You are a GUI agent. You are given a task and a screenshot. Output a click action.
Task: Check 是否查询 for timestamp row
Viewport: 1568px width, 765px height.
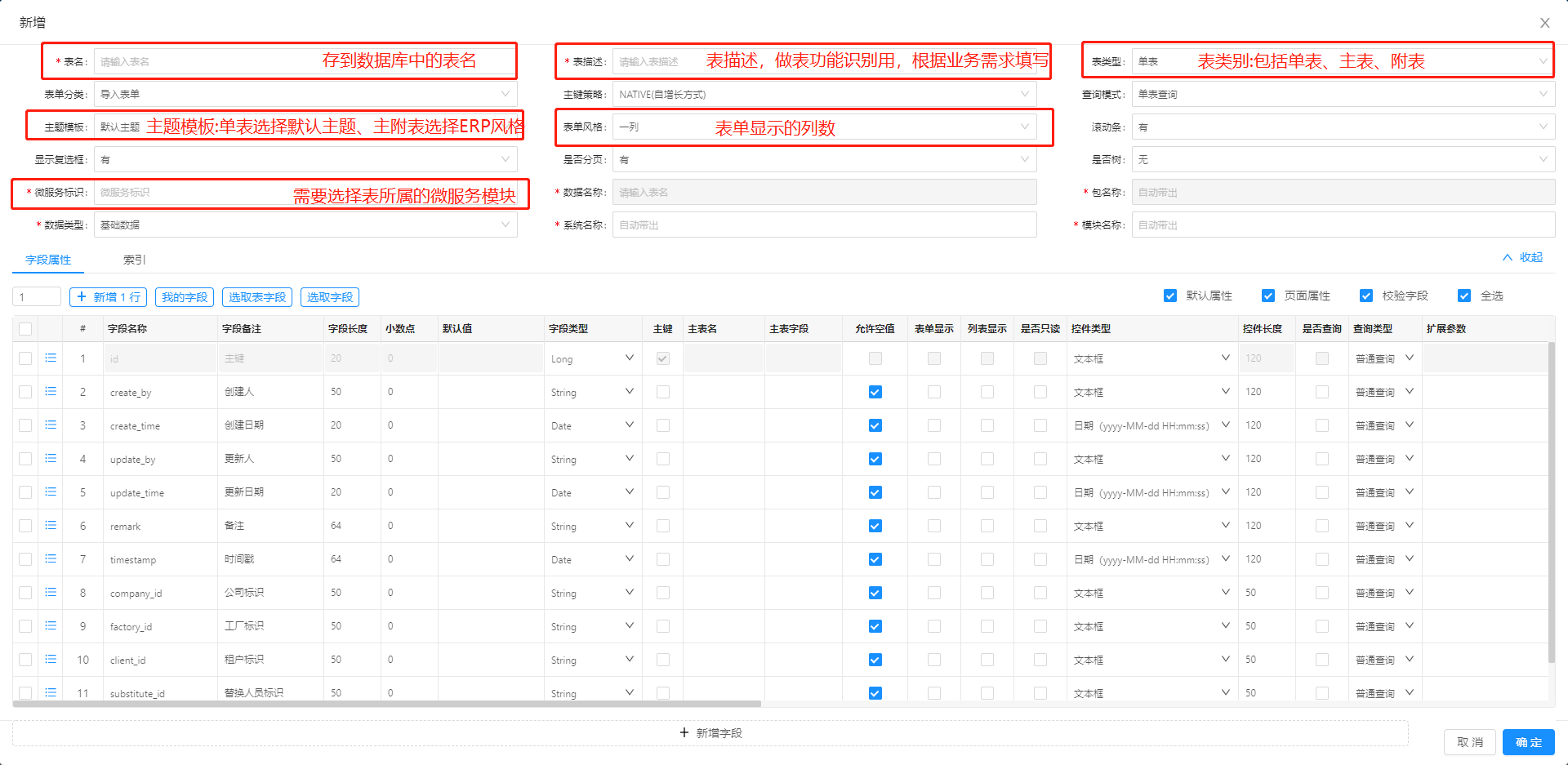[x=1322, y=559]
